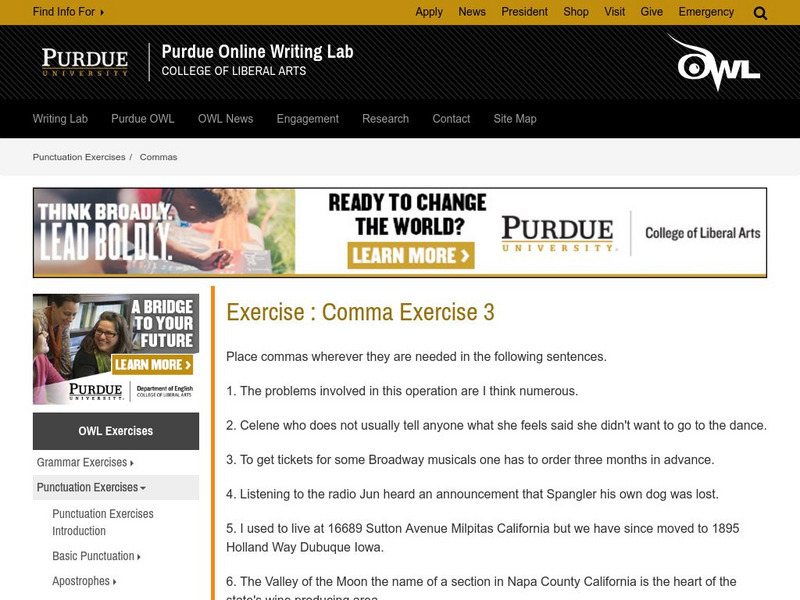This screenshot has height=600, width=800.
Task: View the Site Map
Action: (x=513, y=118)
